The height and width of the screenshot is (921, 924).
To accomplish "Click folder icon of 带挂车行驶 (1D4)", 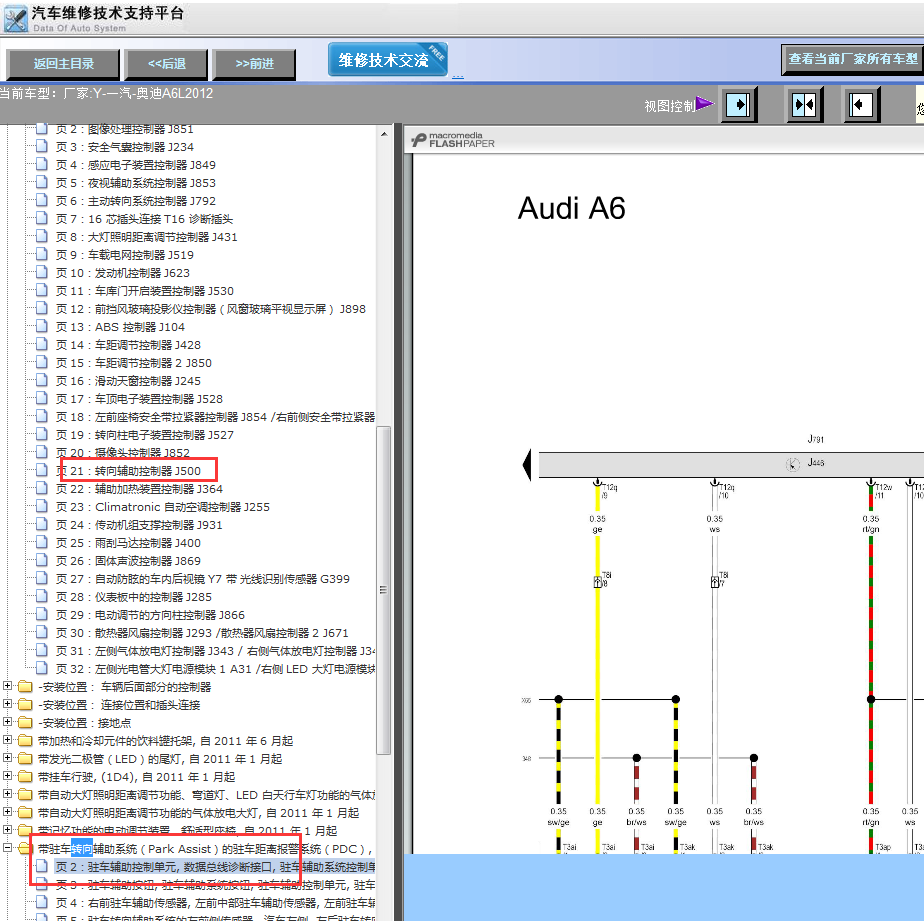I will (25, 776).
